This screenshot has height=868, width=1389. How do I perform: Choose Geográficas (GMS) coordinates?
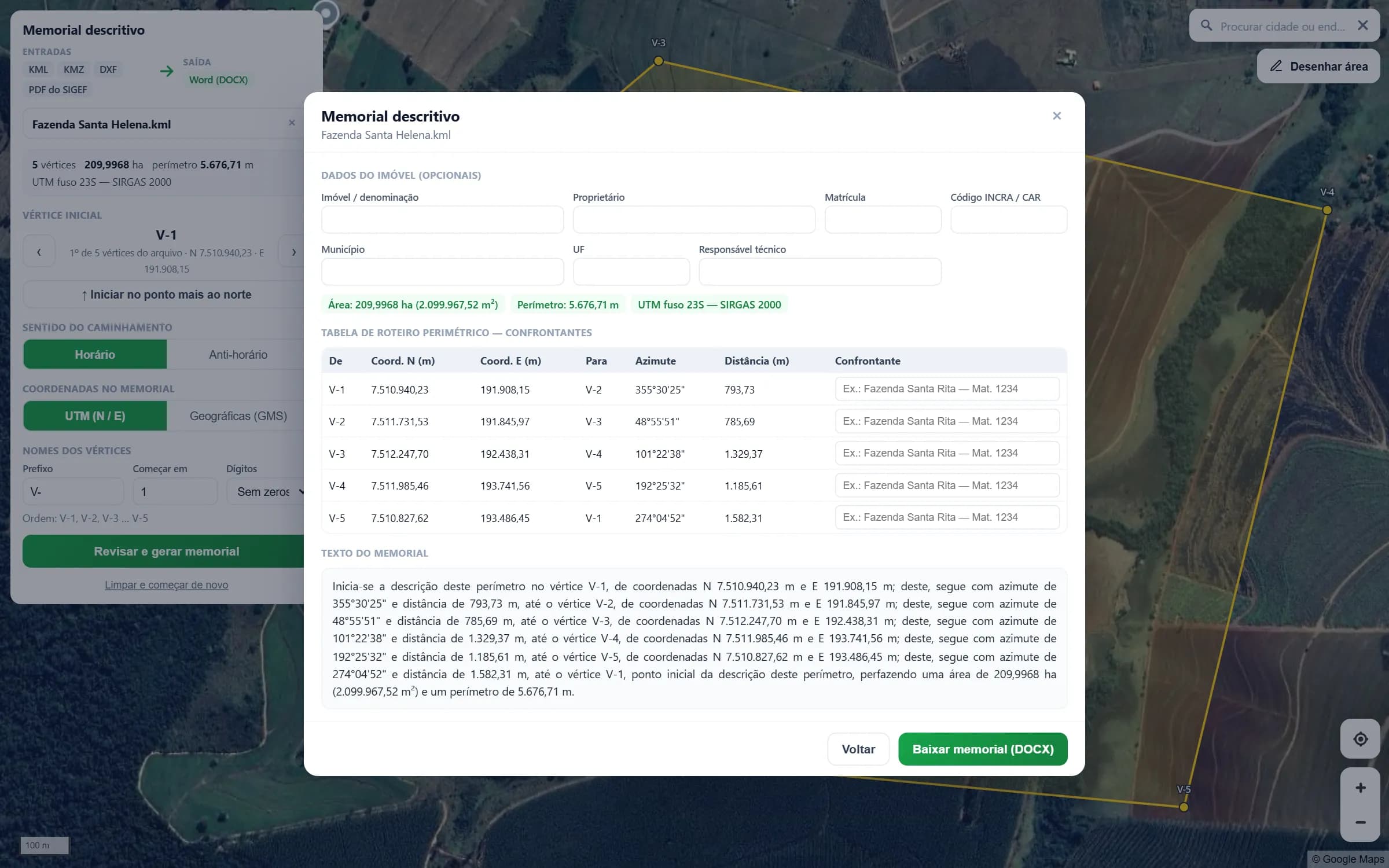coord(238,416)
